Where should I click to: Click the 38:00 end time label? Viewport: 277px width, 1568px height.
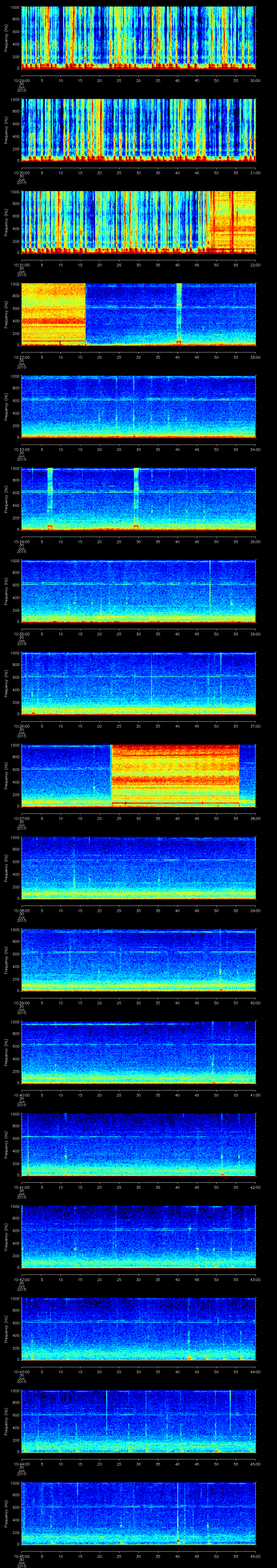point(255,819)
